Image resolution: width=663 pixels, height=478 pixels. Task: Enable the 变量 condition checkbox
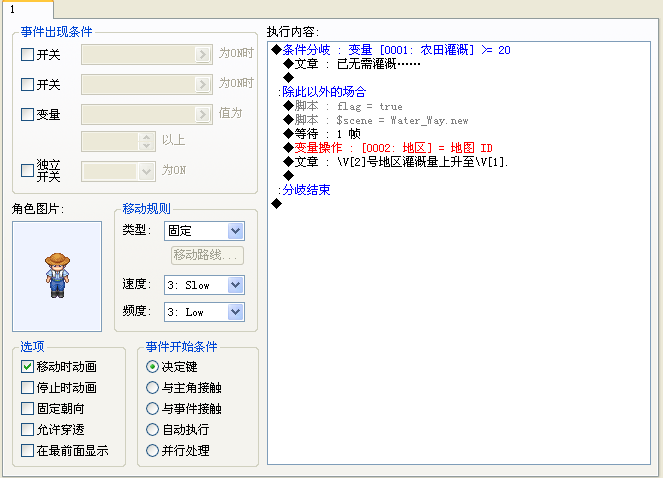[27, 115]
